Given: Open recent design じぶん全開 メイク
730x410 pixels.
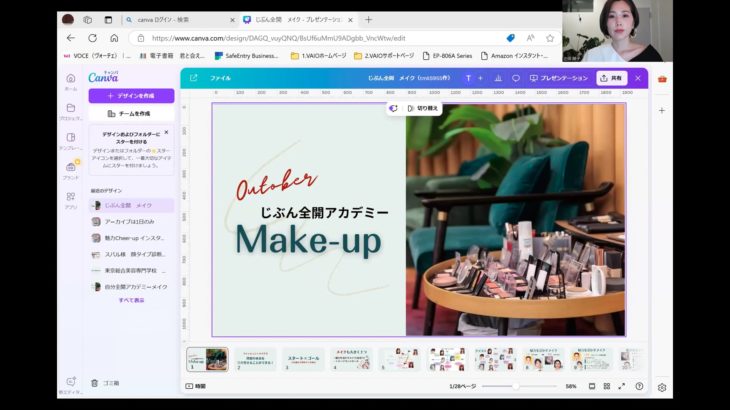Looking at the screenshot, I should pos(131,205).
